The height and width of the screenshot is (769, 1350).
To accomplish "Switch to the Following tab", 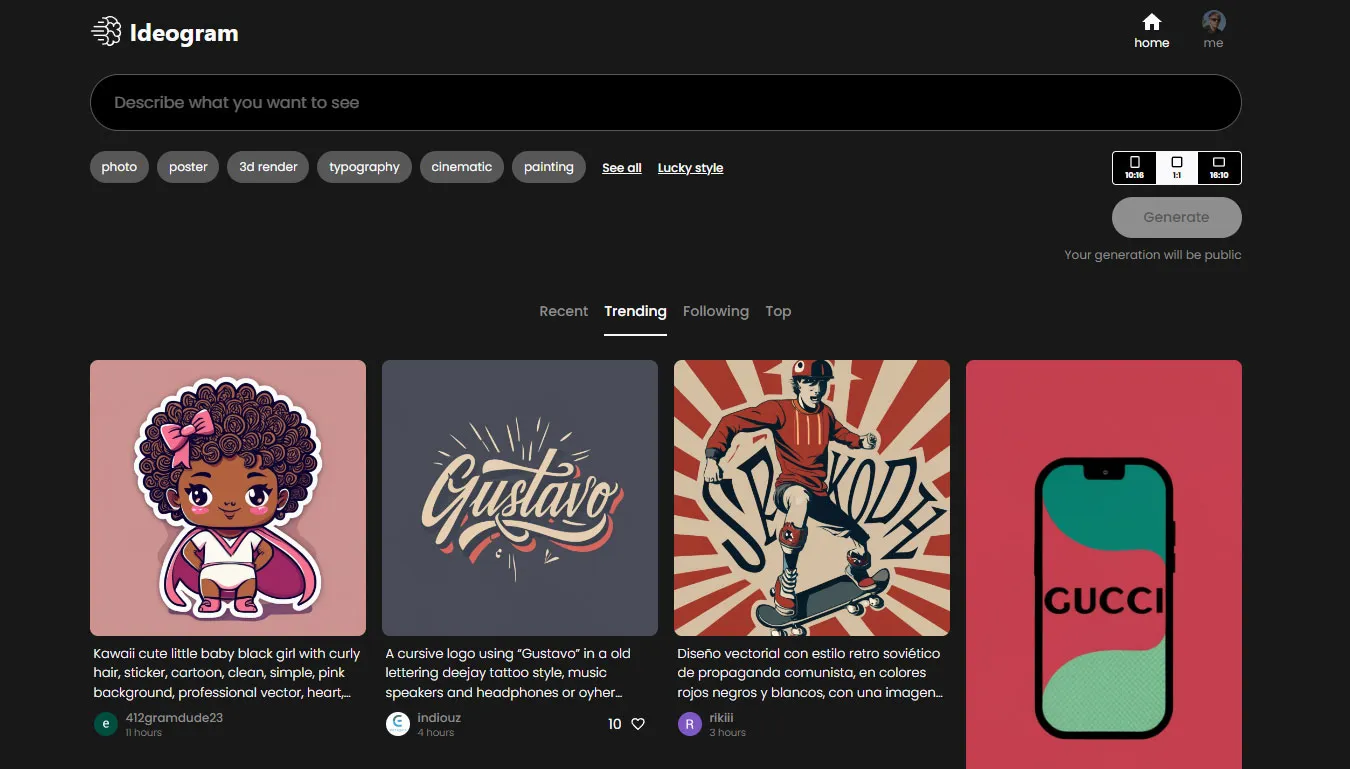I will point(716,311).
